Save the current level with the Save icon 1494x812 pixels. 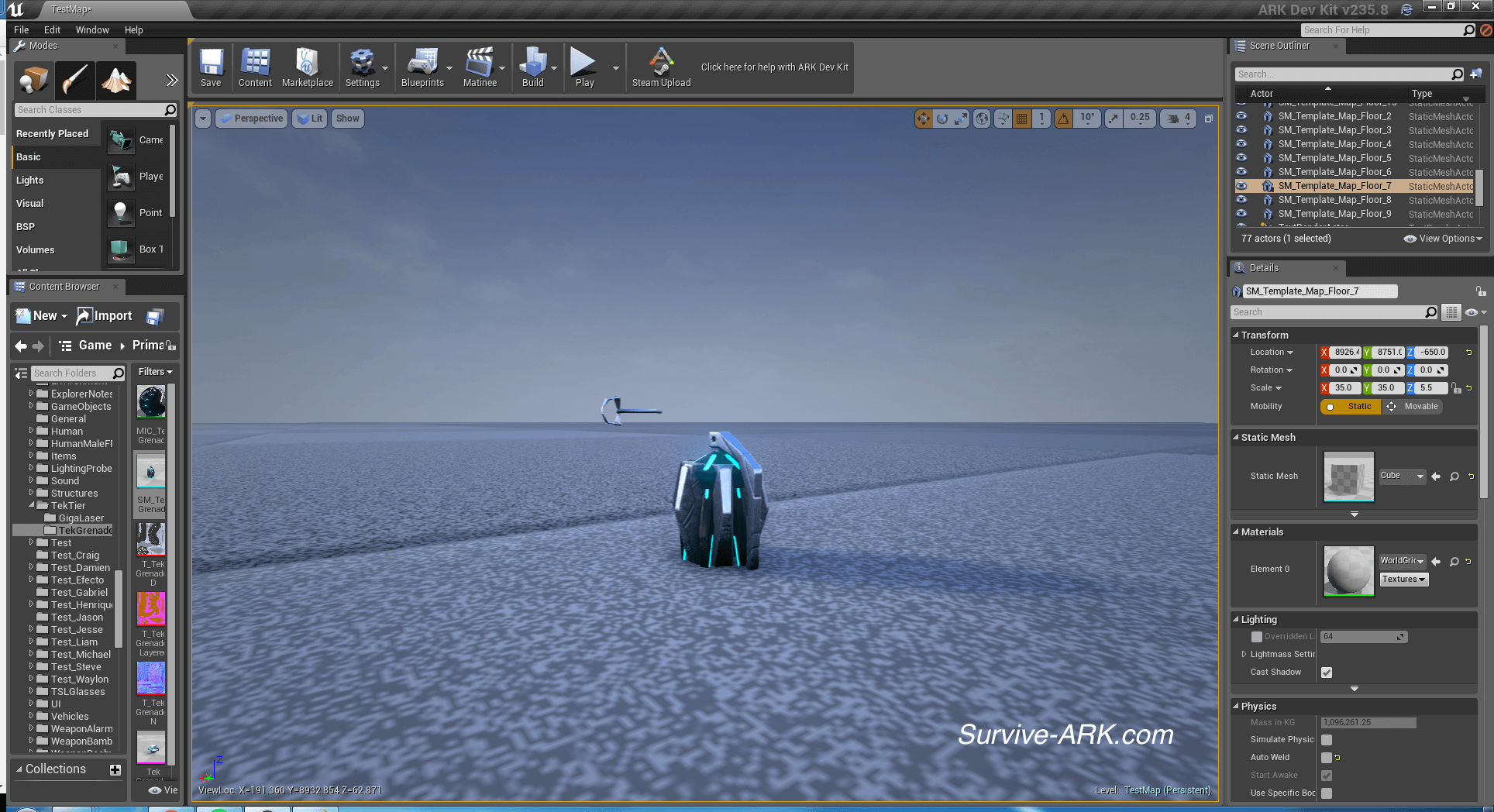pyautogui.click(x=211, y=67)
